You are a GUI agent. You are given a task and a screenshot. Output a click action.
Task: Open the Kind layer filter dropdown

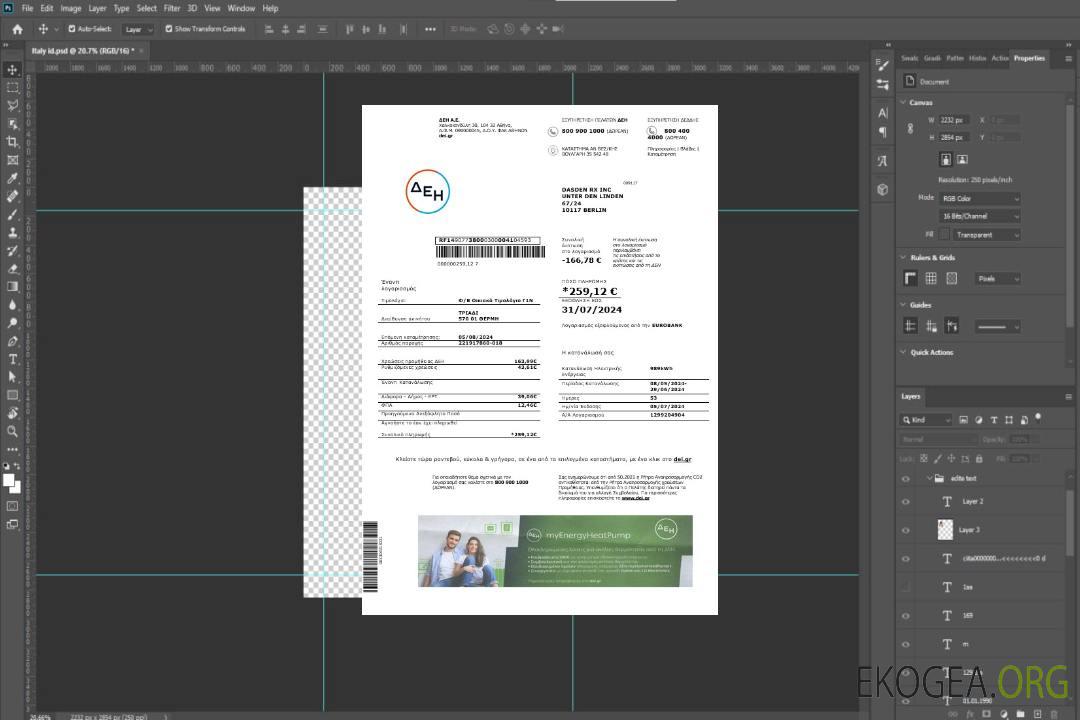[x=926, y=420]
